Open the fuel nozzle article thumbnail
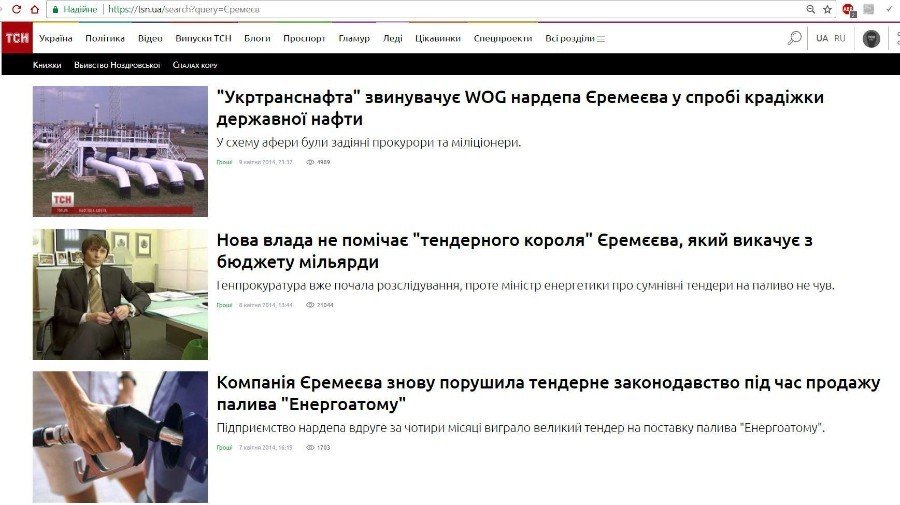900x505 pixels. click(x=120, y=437)
